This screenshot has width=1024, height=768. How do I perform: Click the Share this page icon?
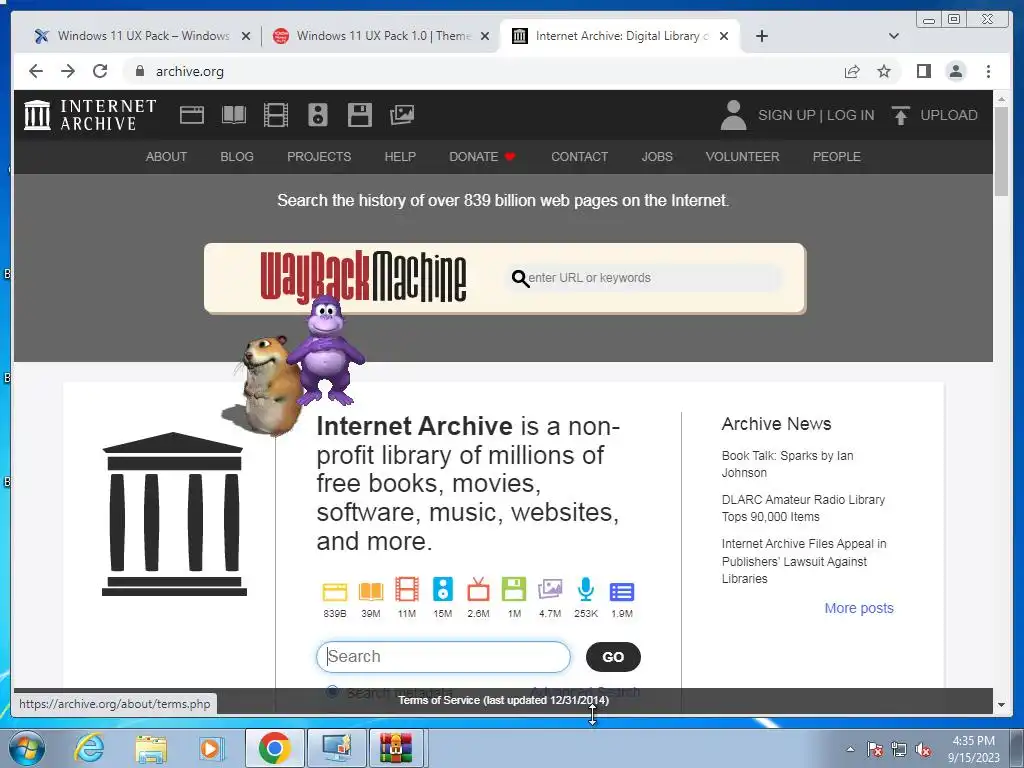tap(852, 71)
